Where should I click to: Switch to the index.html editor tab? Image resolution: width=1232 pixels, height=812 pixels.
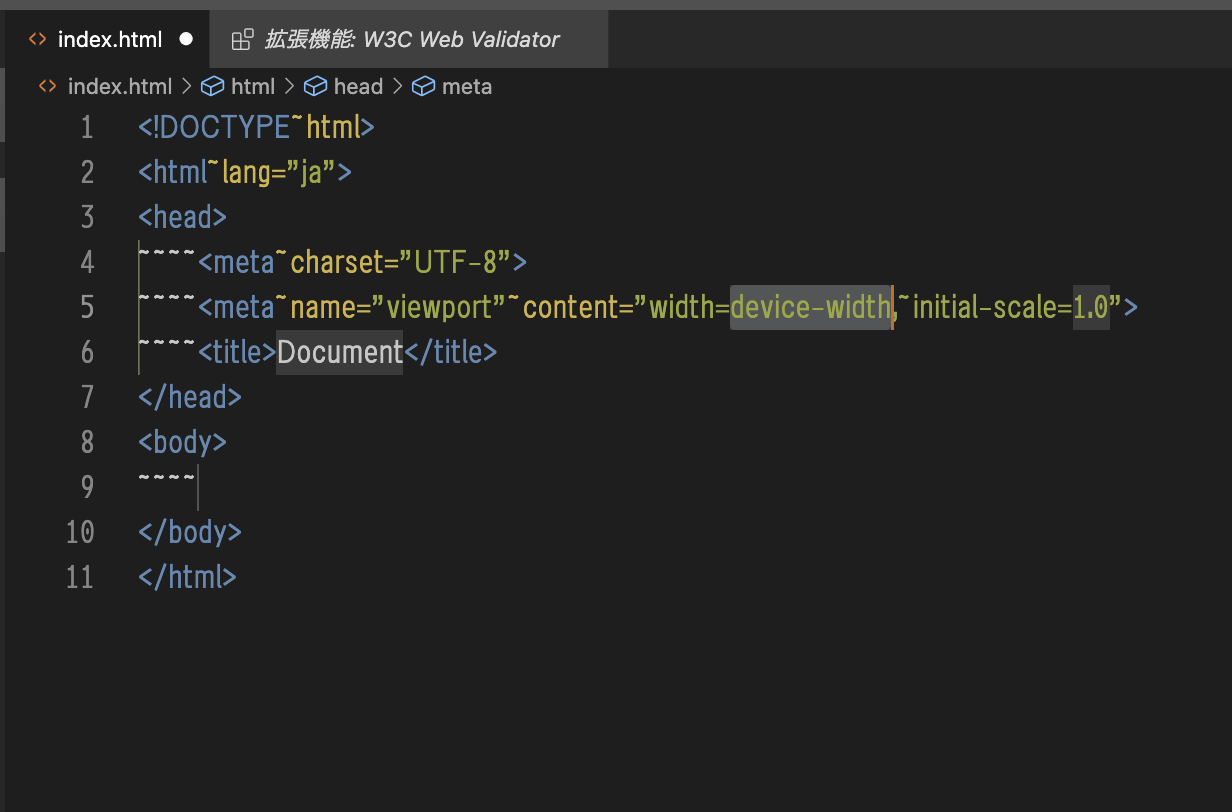[x=109, y=40]
